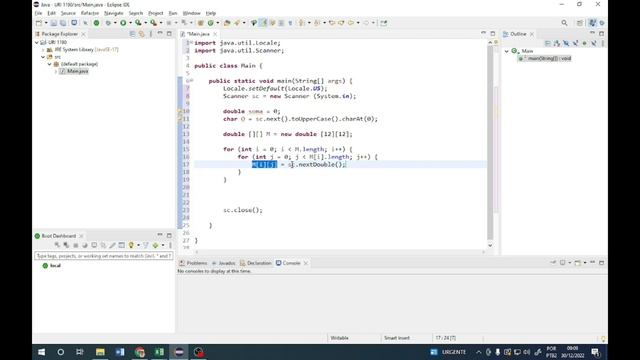Select main(String[]) method in Outline
Viewport: 640px width, 360px height.
point(545,58)
